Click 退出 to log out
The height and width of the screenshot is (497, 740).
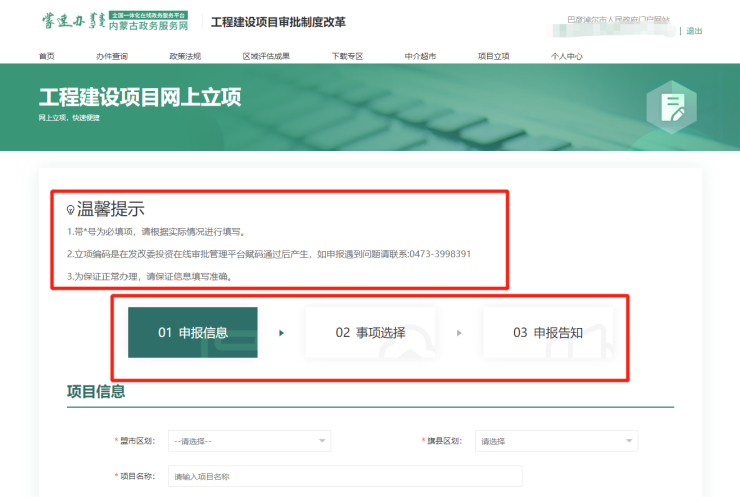coord(694,31)
